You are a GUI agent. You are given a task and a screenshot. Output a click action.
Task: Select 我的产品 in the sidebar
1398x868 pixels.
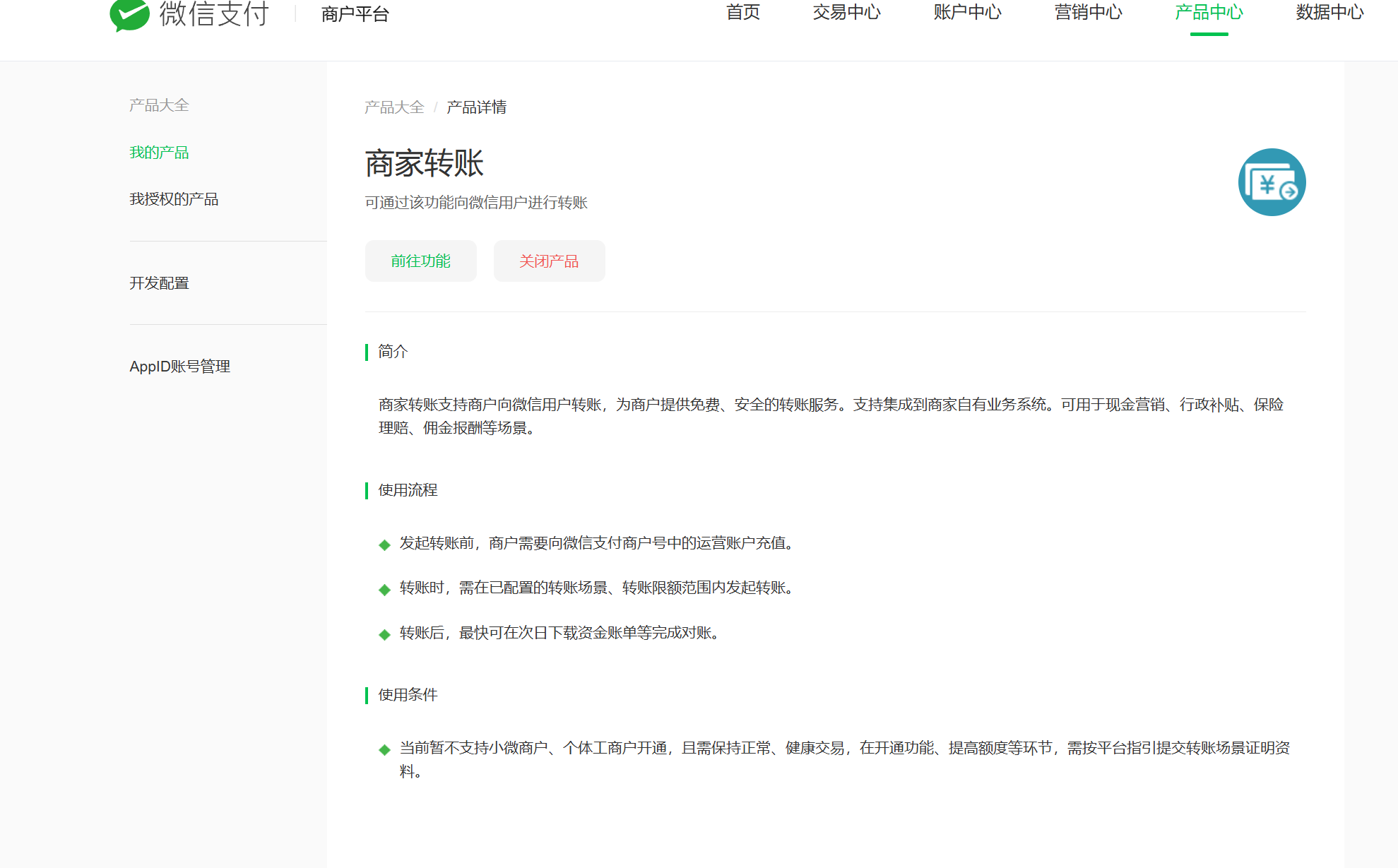[x=159, y=153]
